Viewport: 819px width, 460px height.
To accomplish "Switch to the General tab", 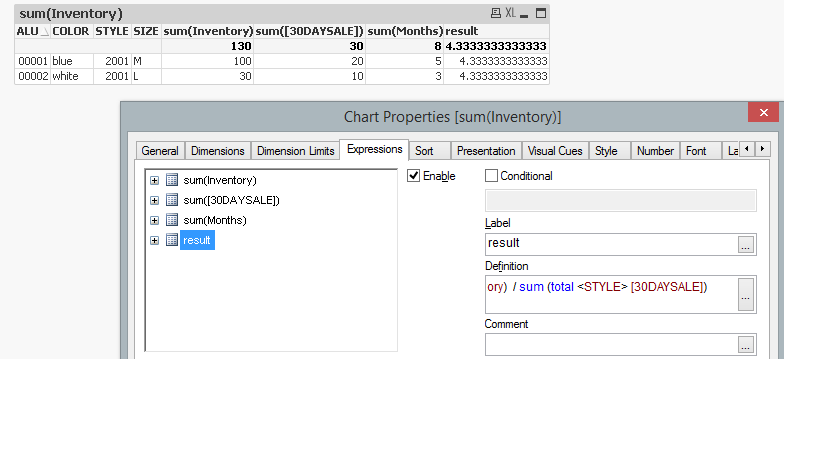I will coord(160,151).
